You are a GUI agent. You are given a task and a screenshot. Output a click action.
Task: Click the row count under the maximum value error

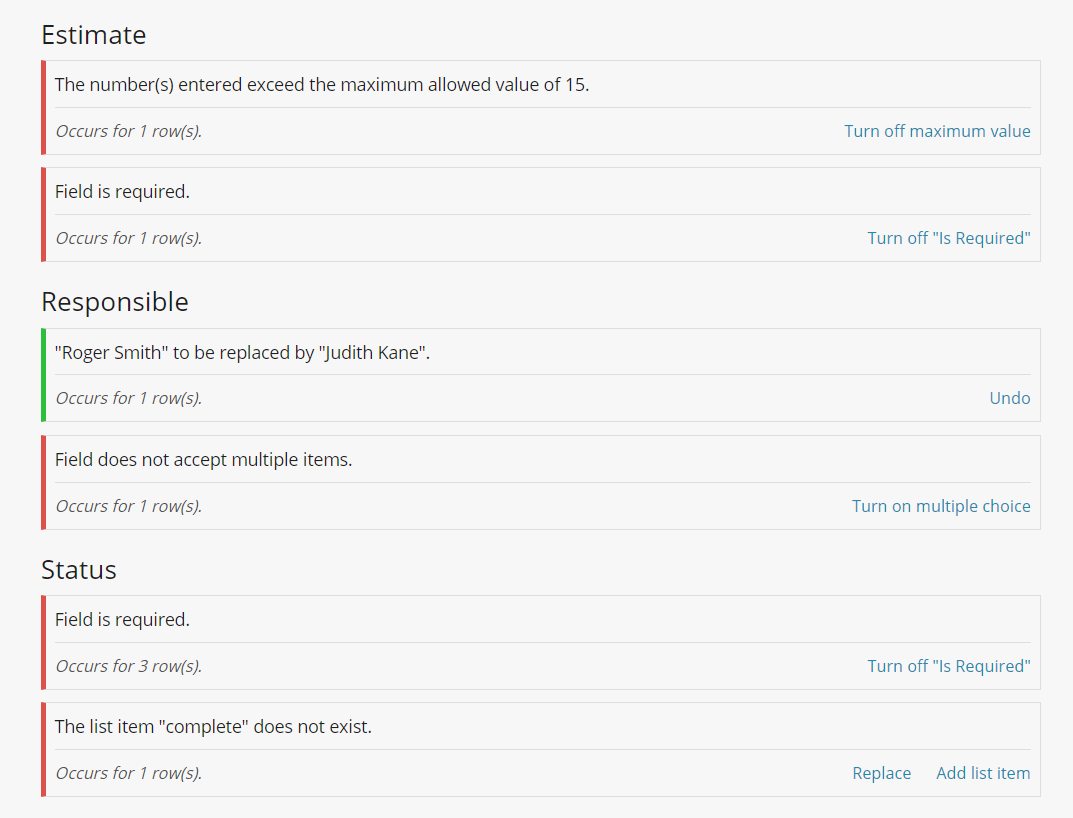pos(129,131)
